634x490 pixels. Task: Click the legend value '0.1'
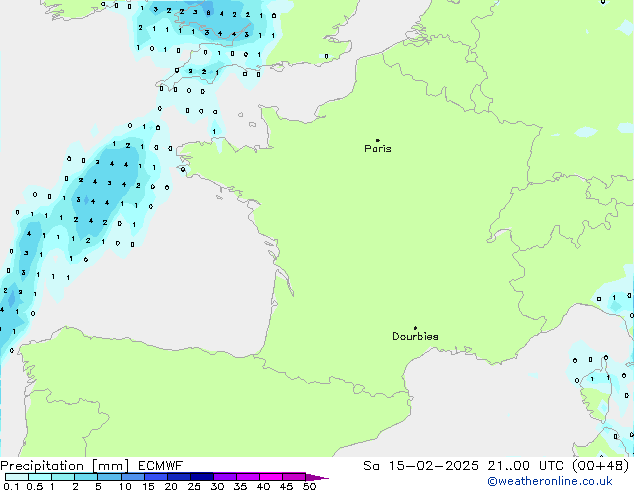pyautogui.click(x=11, y=486)
